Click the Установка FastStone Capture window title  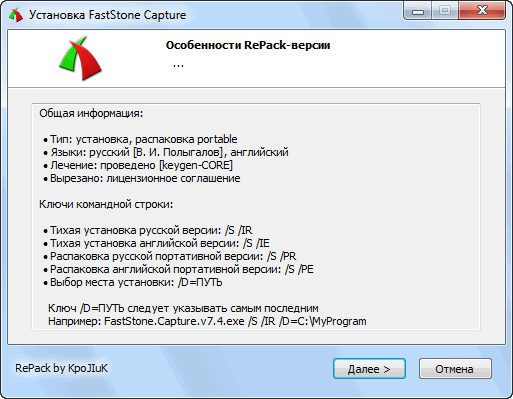pyautogui.click(x=107, y=15)
